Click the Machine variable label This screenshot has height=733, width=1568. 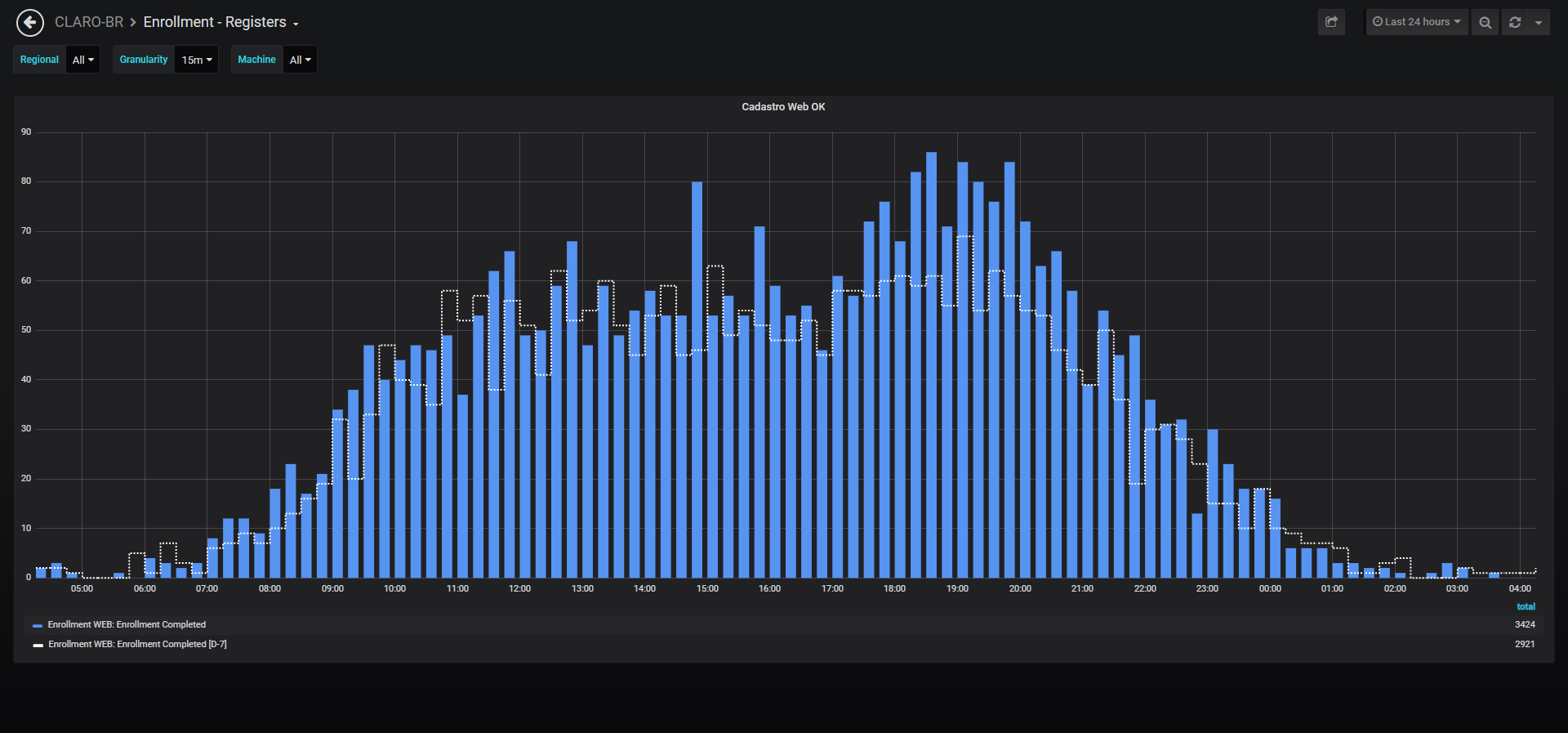click(x=257, y=60)
